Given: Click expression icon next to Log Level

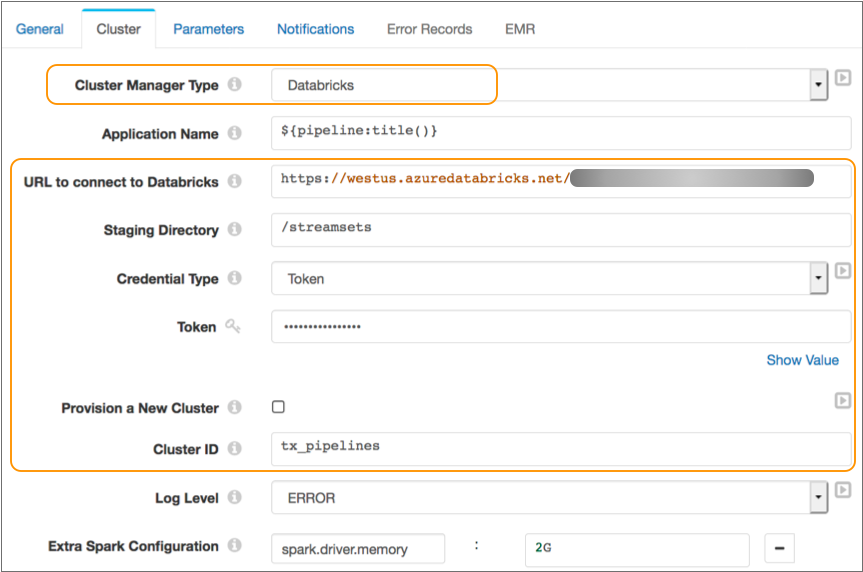Looking at the screenshot, I should click(843, 490).
